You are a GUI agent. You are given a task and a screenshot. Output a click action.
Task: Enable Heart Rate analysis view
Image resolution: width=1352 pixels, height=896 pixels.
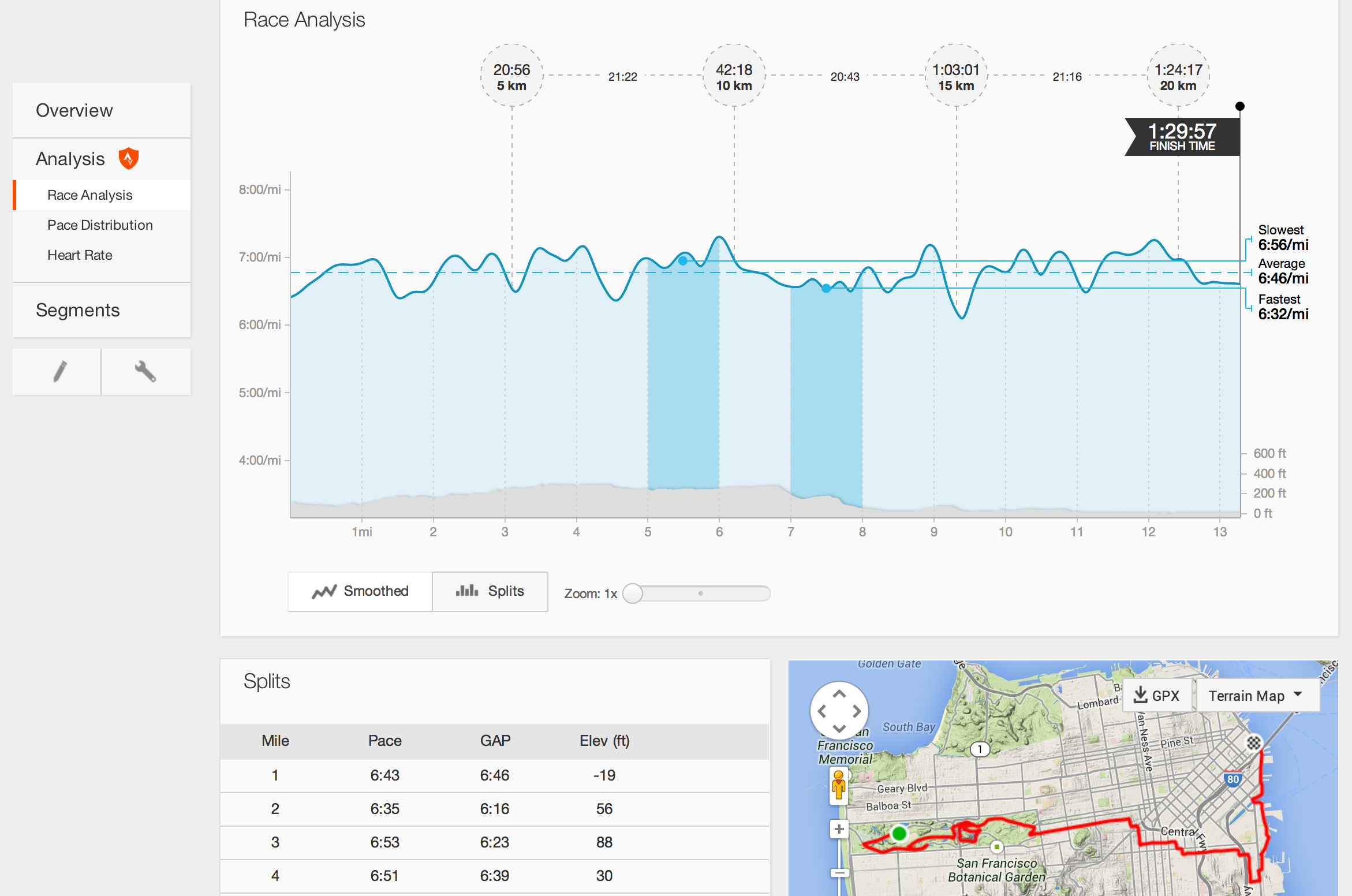point(80,255)
